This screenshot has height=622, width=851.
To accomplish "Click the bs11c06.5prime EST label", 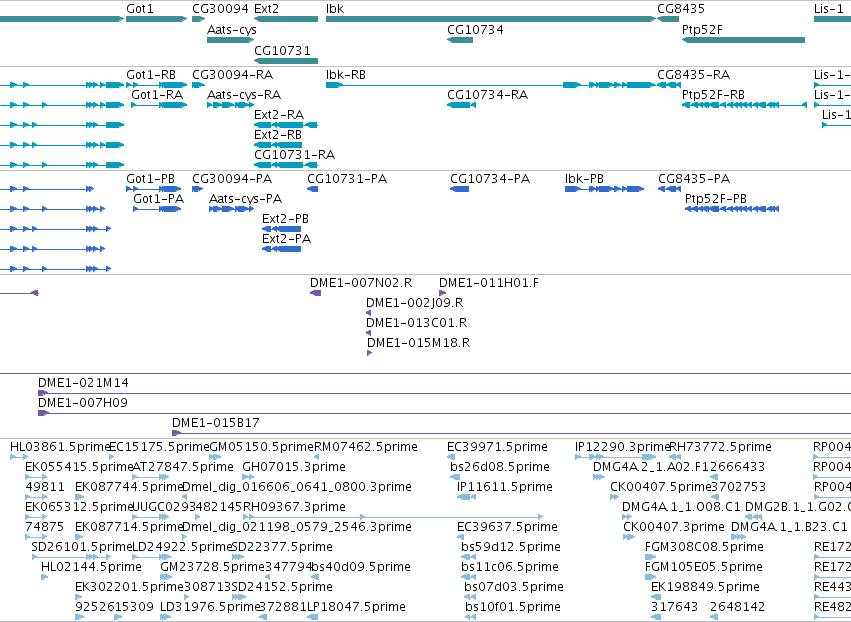I will [x=510, y=568].
